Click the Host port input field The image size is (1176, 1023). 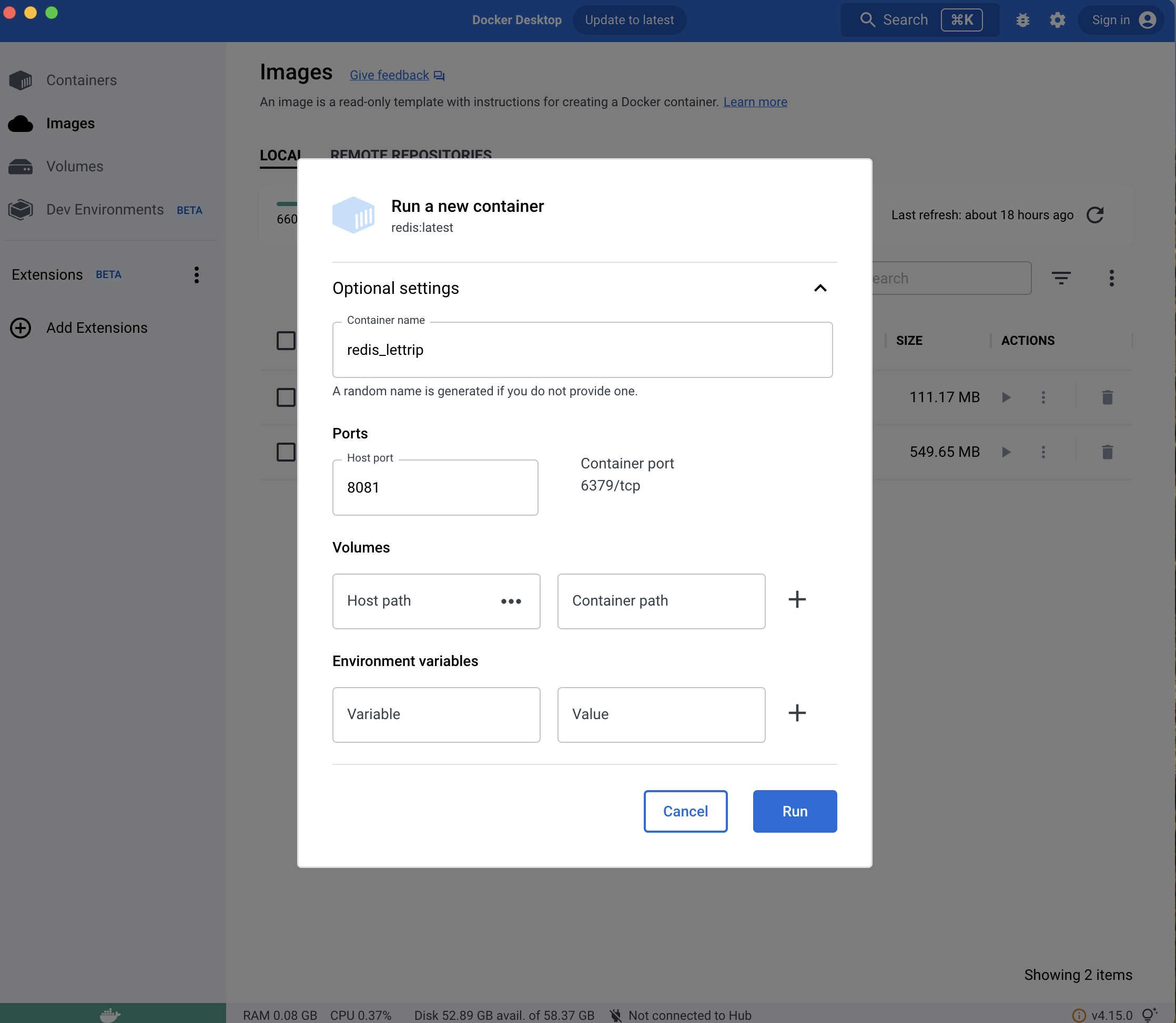tap(435, 487)
